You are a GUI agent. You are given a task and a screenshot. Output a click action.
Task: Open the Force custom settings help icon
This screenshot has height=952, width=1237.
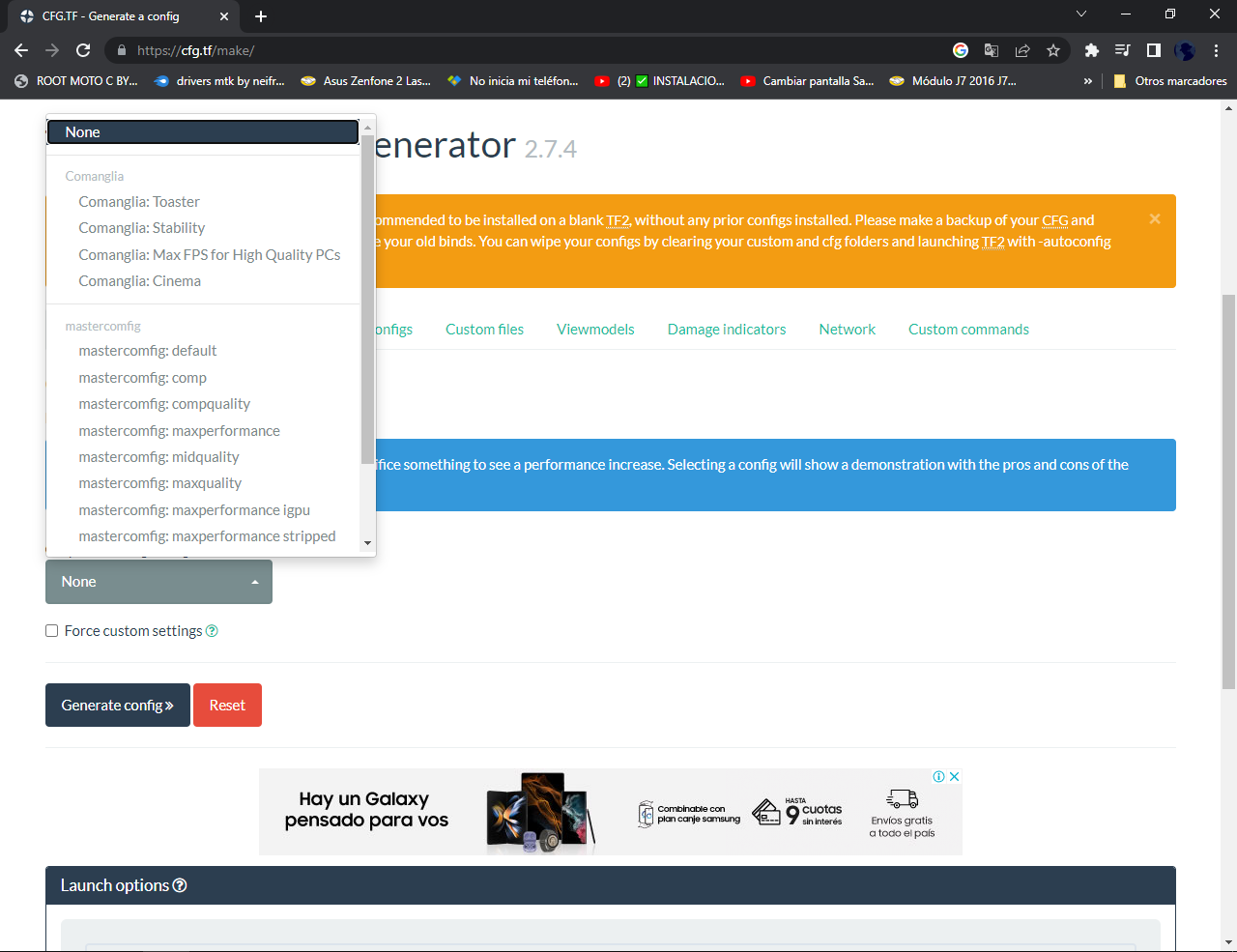pos(212,631)
